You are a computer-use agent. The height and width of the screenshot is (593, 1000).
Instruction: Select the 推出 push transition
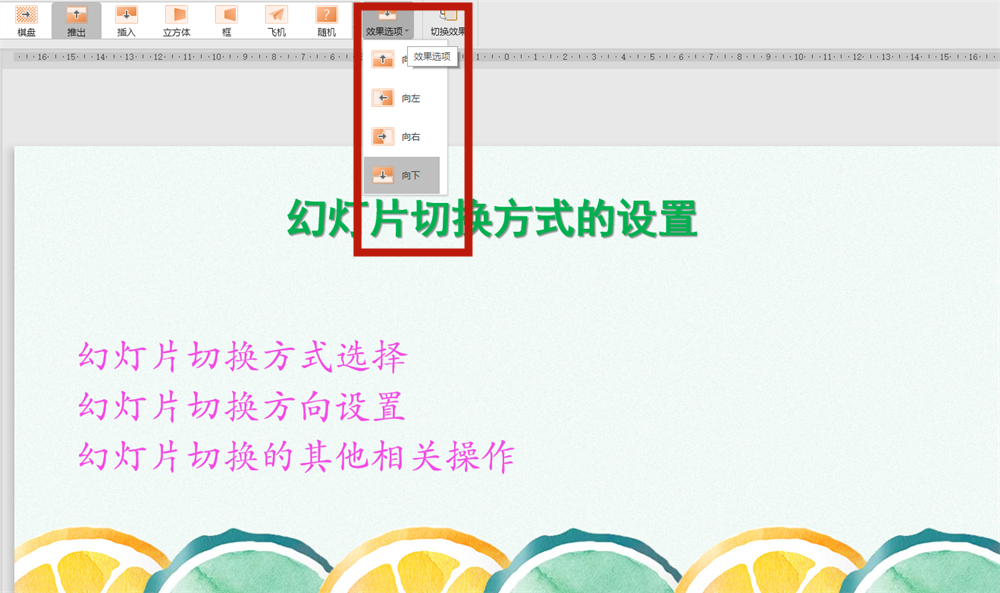(76, 20)
